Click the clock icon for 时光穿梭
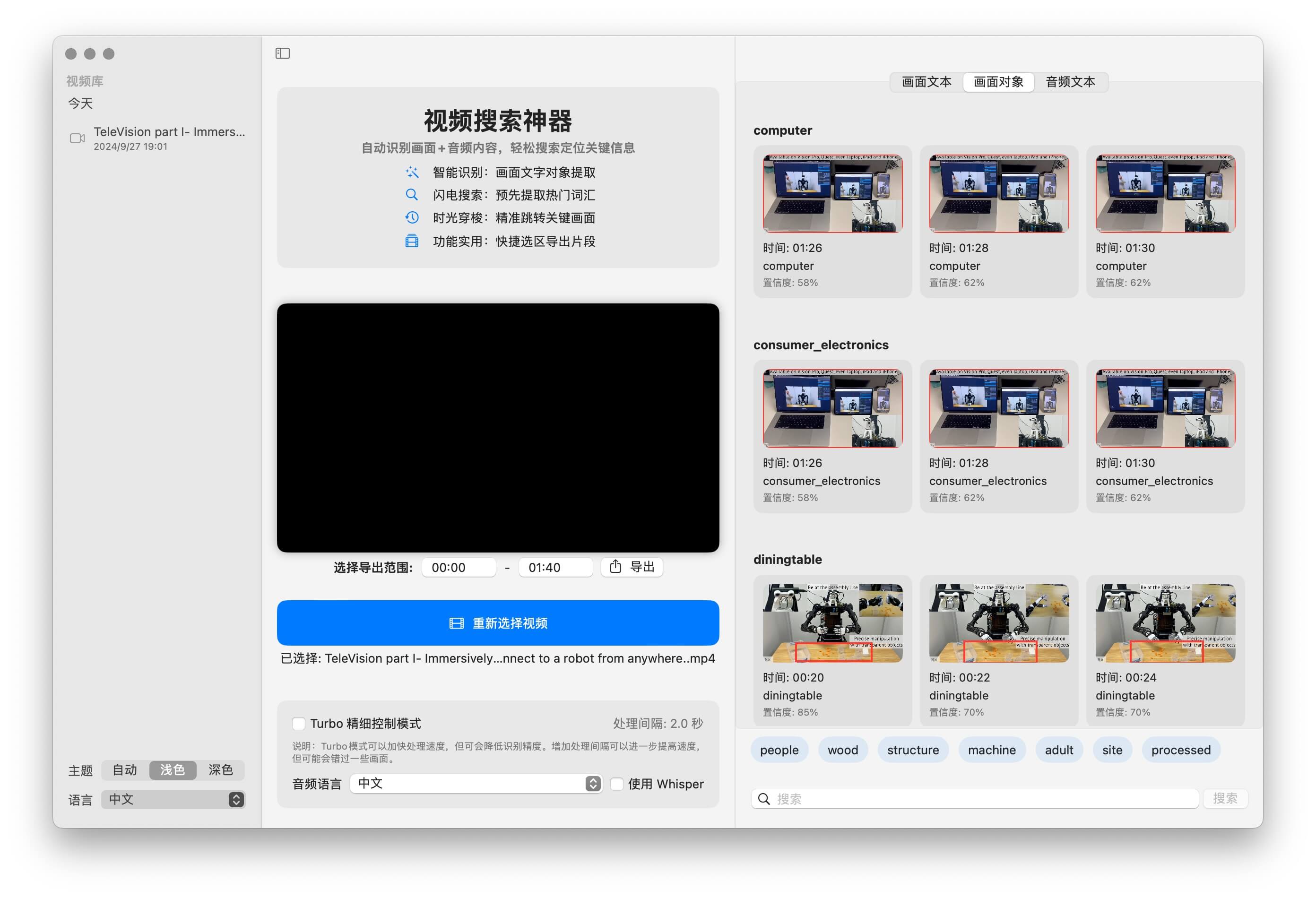The height and width of the screenshot is (898, 1316). click(412, 217)
